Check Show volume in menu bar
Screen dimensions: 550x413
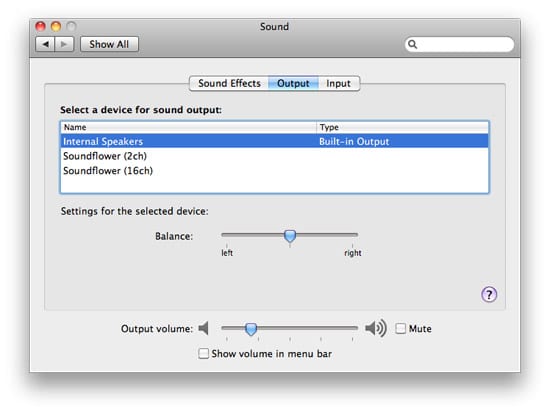[203, 353]
